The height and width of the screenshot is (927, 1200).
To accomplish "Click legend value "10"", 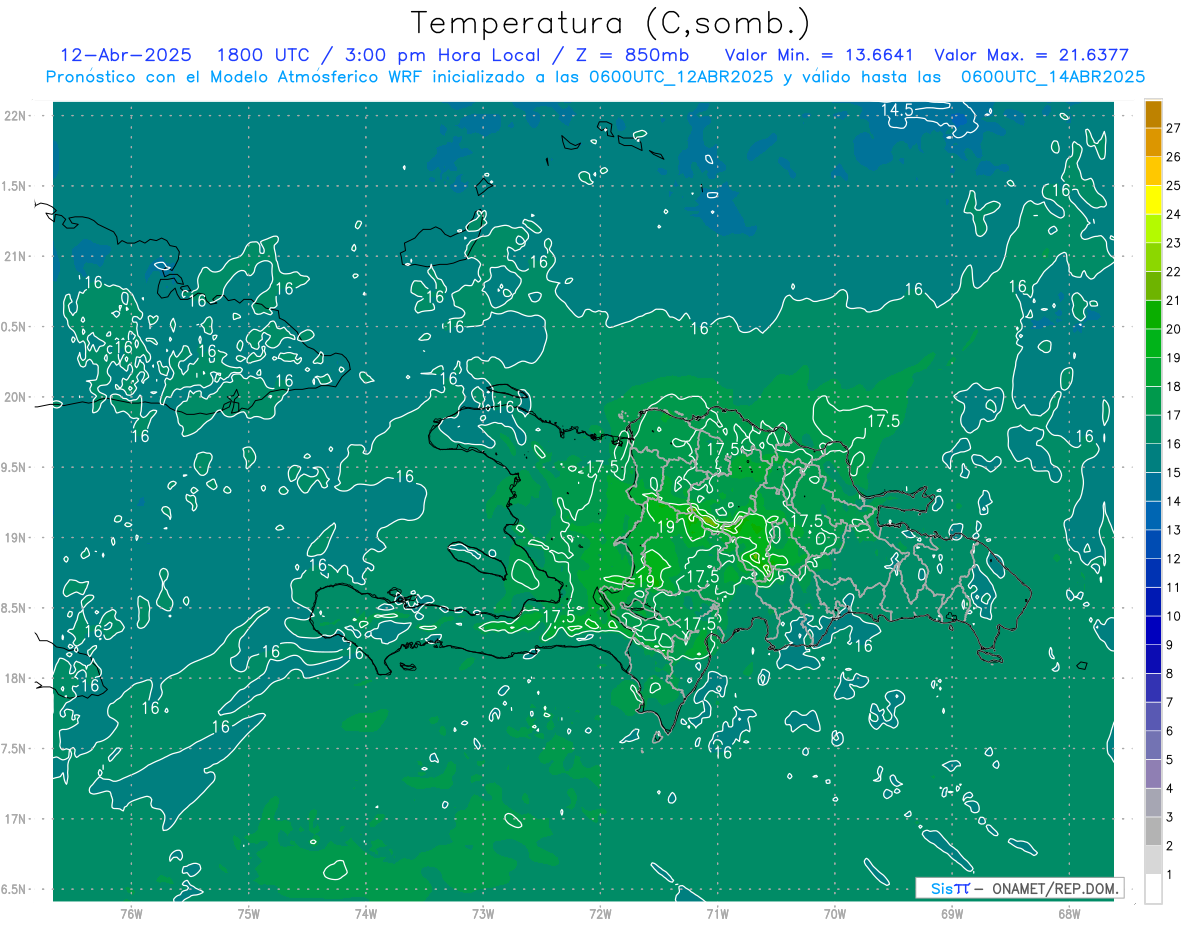I will coord(1174,616).
